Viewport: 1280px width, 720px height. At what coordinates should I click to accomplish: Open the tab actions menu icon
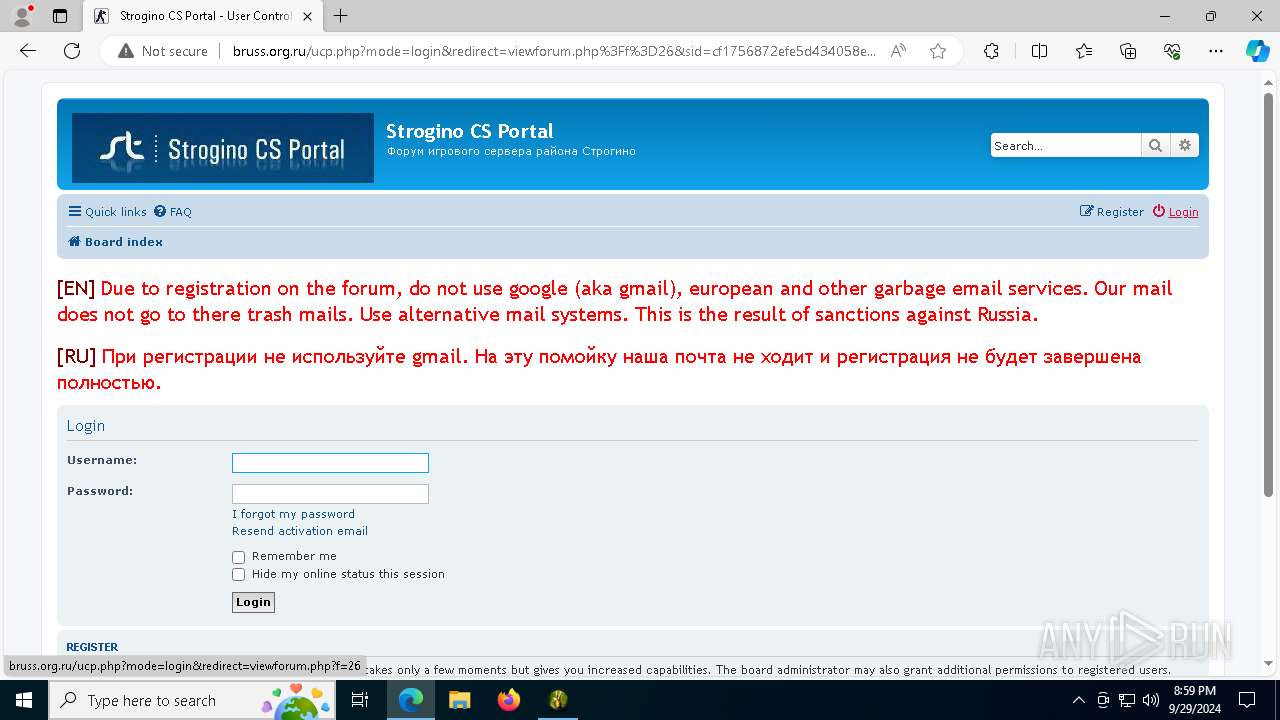pos(60,16)
